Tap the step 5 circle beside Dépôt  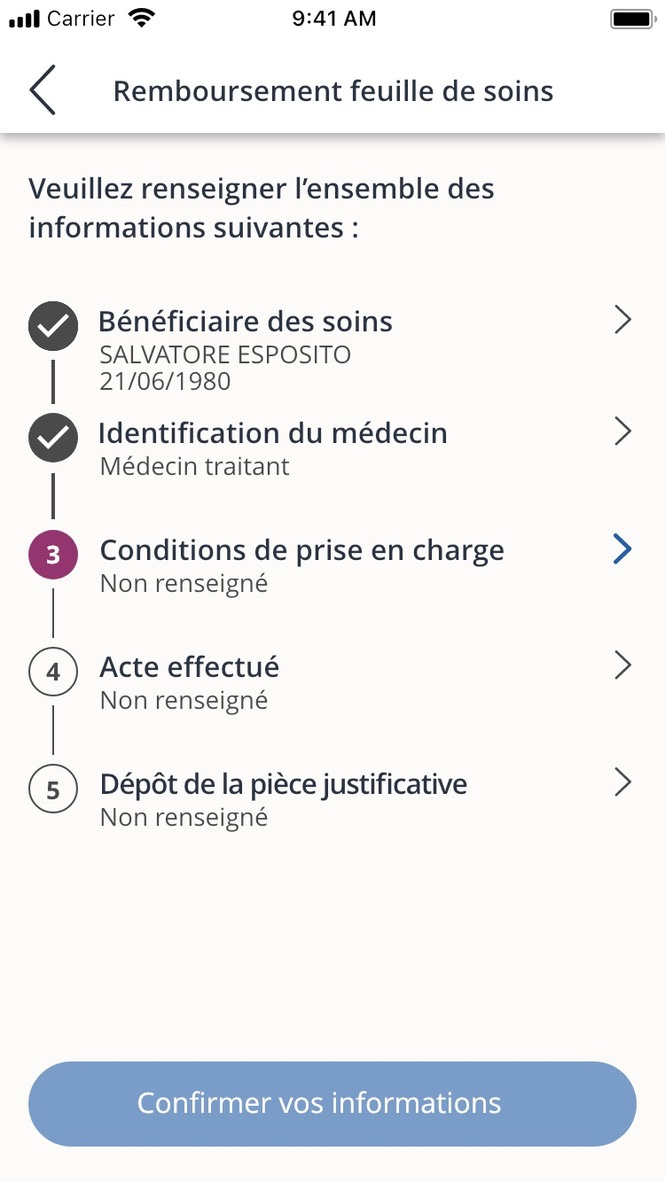tap(52, 789)
